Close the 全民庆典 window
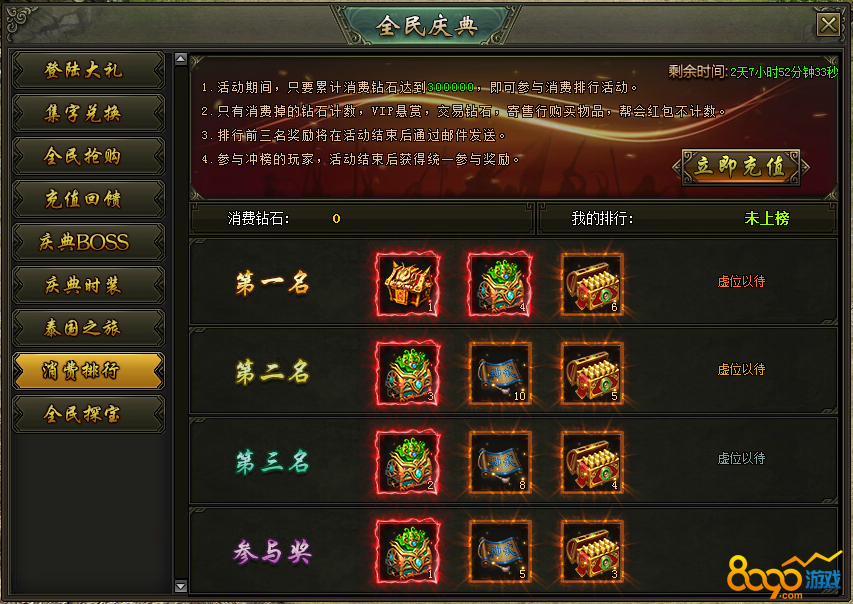The image size is (853, 604). coord(829,24)
